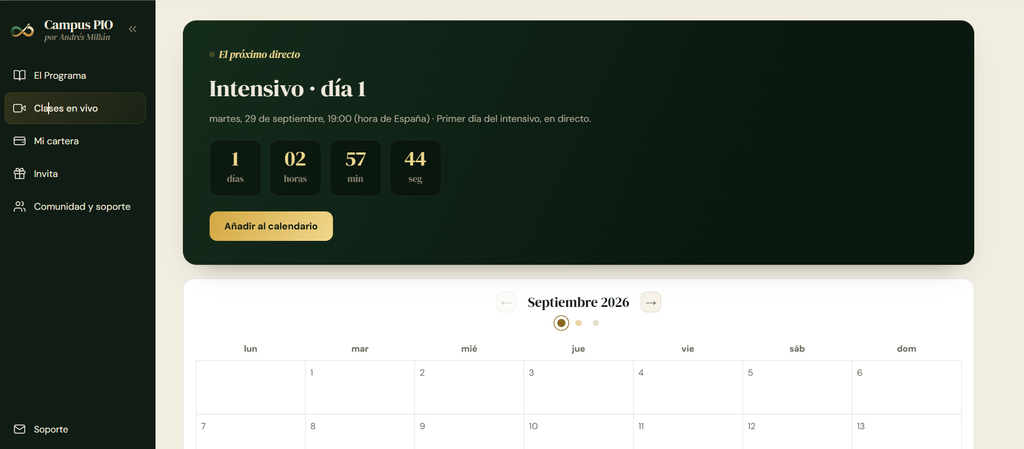Viewport: 1024px width, 449px height.
Task: Click the video camera icon for Clases en vivo
Action: coord(20,108)
